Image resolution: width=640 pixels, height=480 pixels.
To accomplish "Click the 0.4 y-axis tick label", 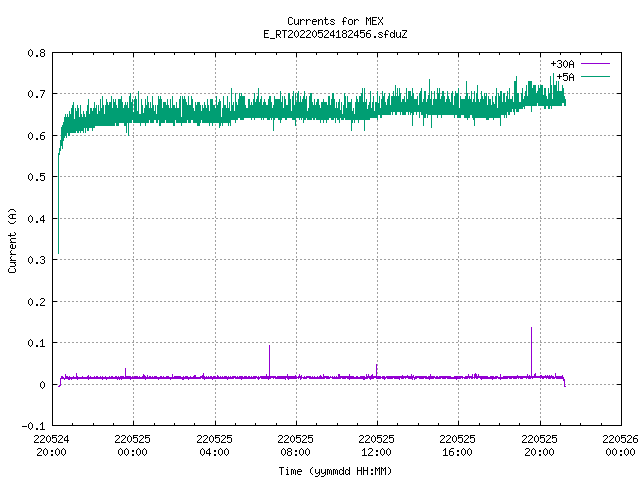I will click(x=36, y=219).
